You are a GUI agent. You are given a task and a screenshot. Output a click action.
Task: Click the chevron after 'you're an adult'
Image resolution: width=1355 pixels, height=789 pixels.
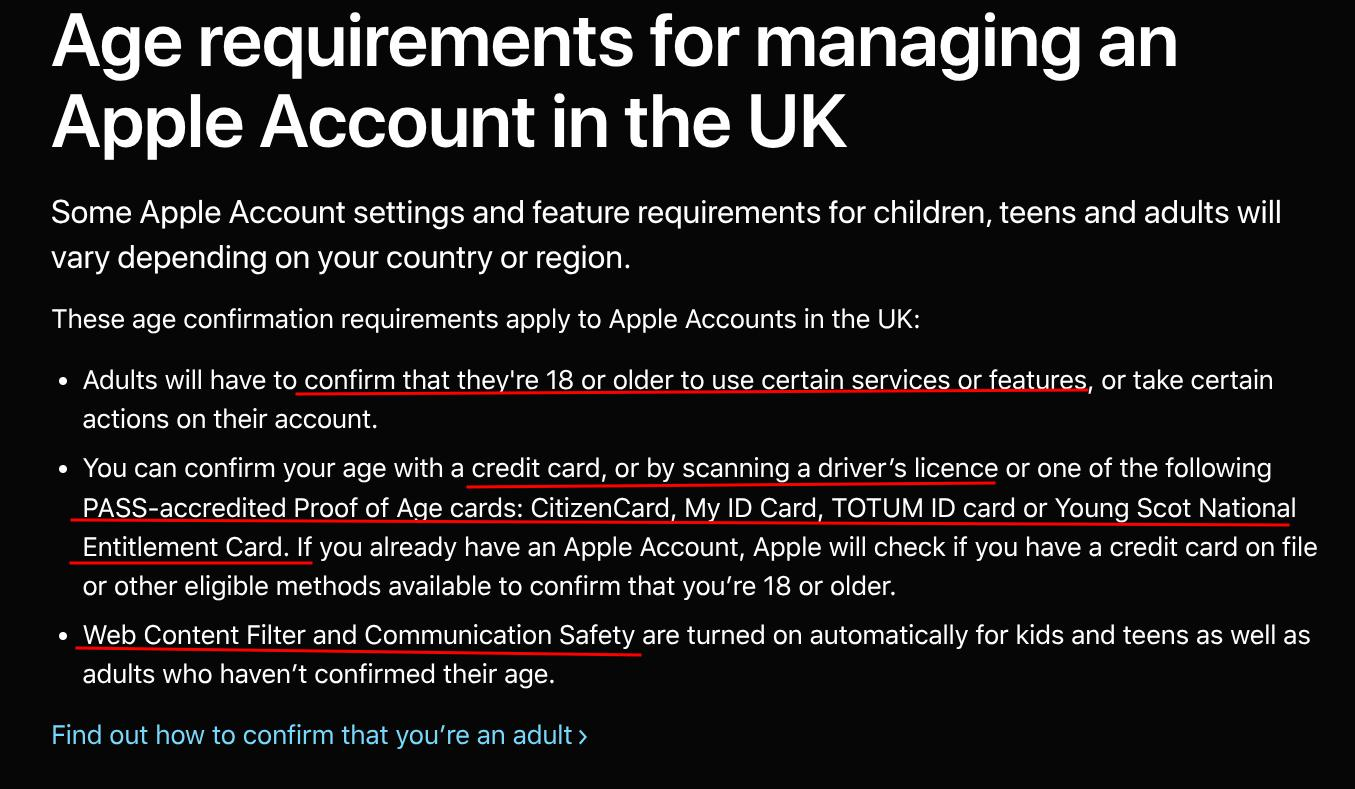pyautogui.click(x=583, y=737)
